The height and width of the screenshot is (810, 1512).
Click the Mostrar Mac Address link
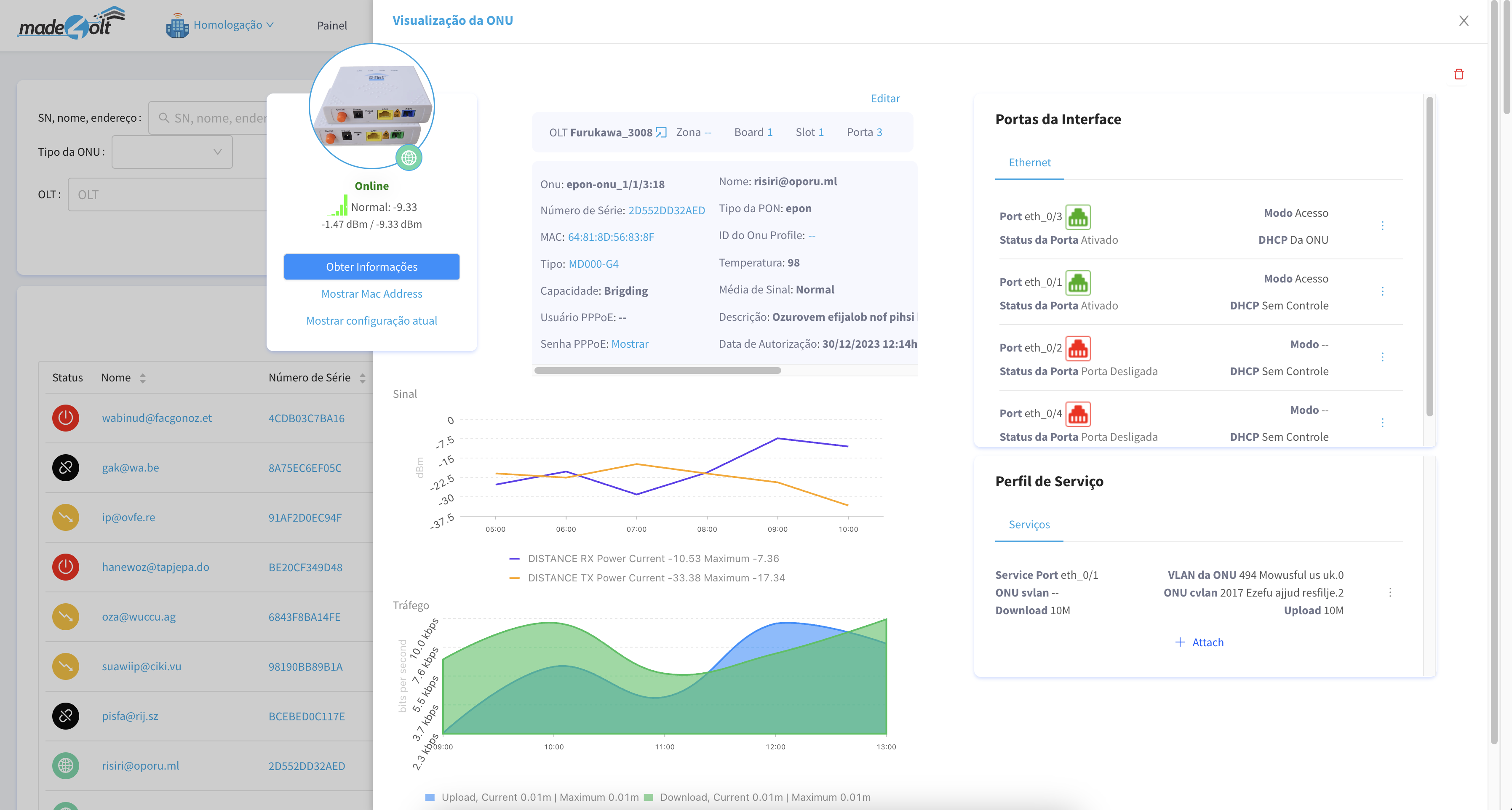point(371,294)
